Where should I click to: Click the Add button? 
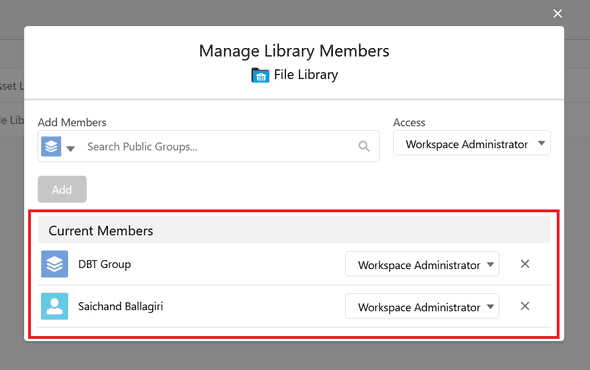(x=62, y=189)
